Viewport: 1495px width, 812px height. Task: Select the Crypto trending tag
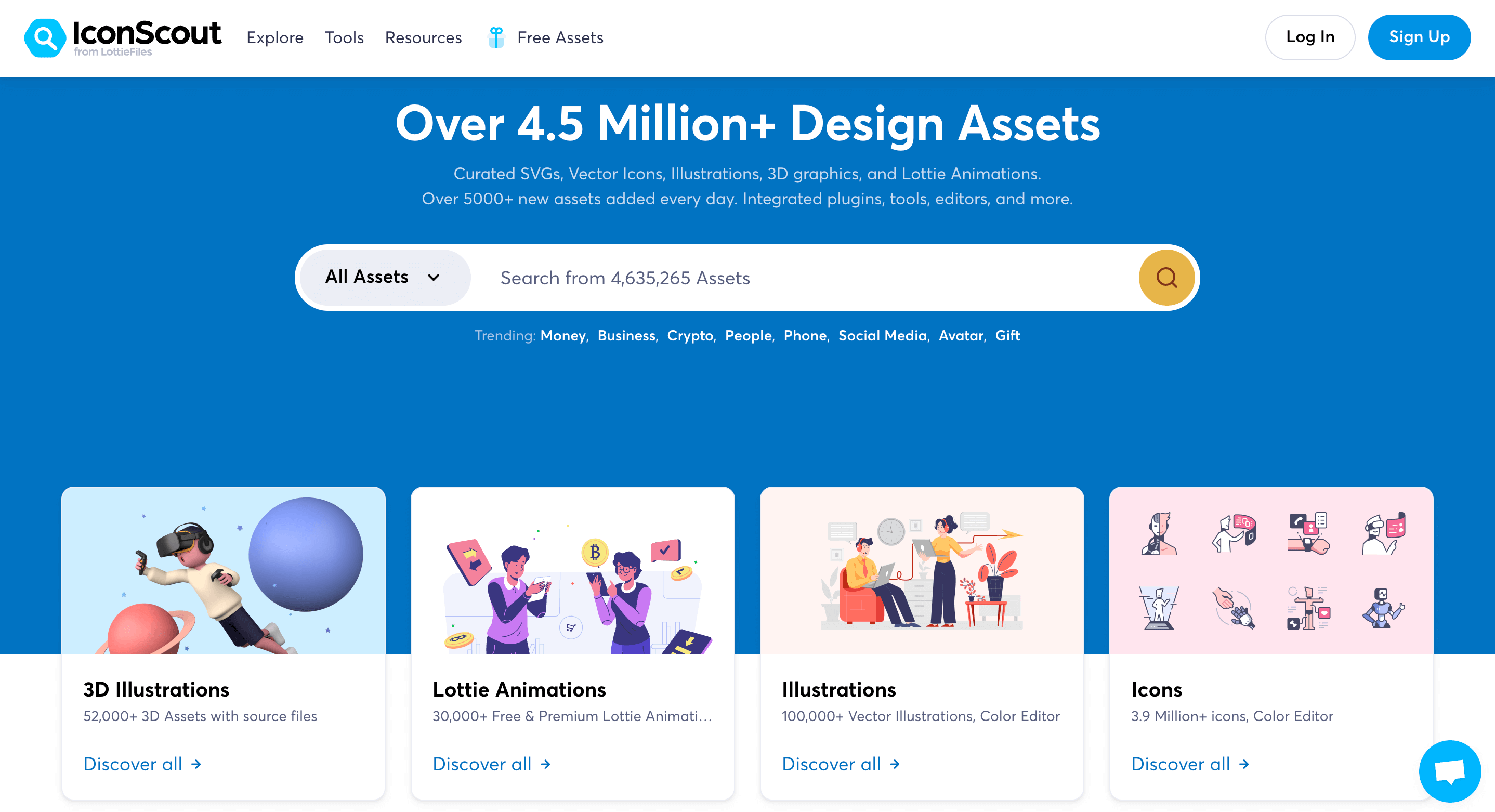689,335
